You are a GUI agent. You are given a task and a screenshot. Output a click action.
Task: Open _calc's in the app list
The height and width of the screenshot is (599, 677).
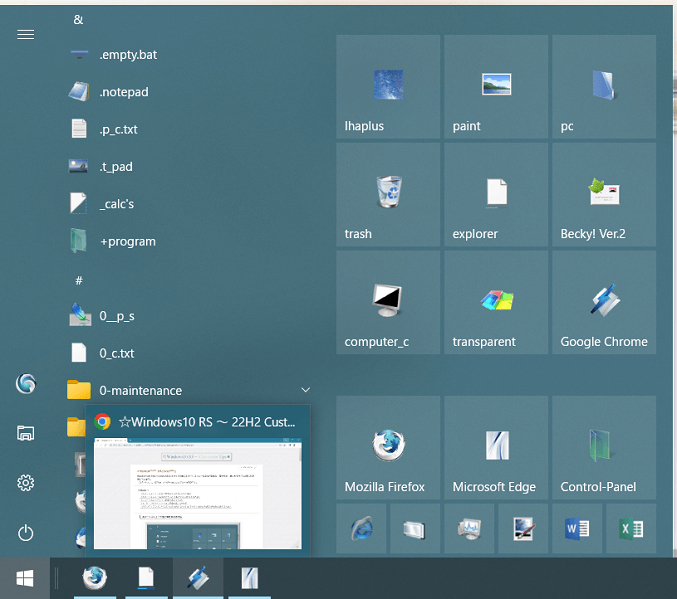tap(190, 204)
